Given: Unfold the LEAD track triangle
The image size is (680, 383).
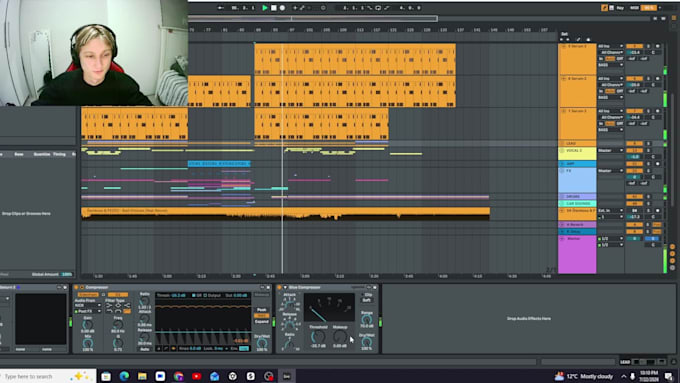Looking at the screenshot, I should (562, 143).
